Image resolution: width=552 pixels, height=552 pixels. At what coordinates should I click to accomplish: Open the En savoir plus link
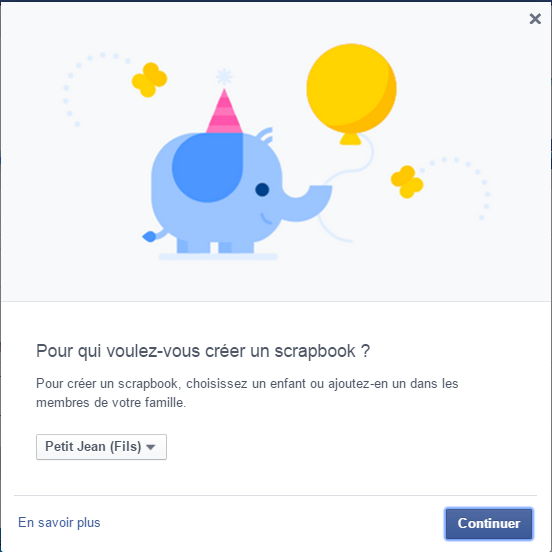[x=59, y=522]
